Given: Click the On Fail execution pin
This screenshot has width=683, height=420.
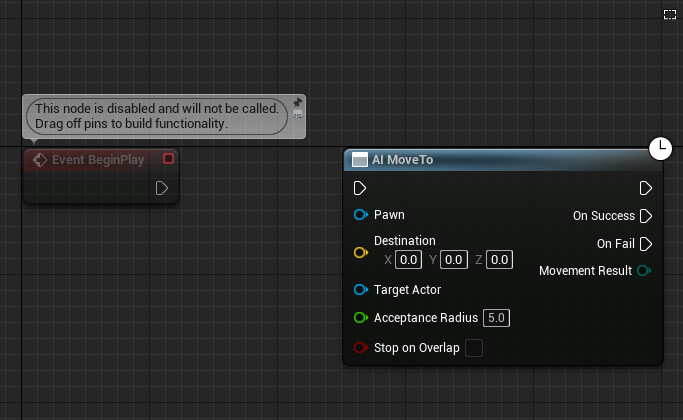Looking at the screenshot, I should pyautogui.click(x=646, y=244).
